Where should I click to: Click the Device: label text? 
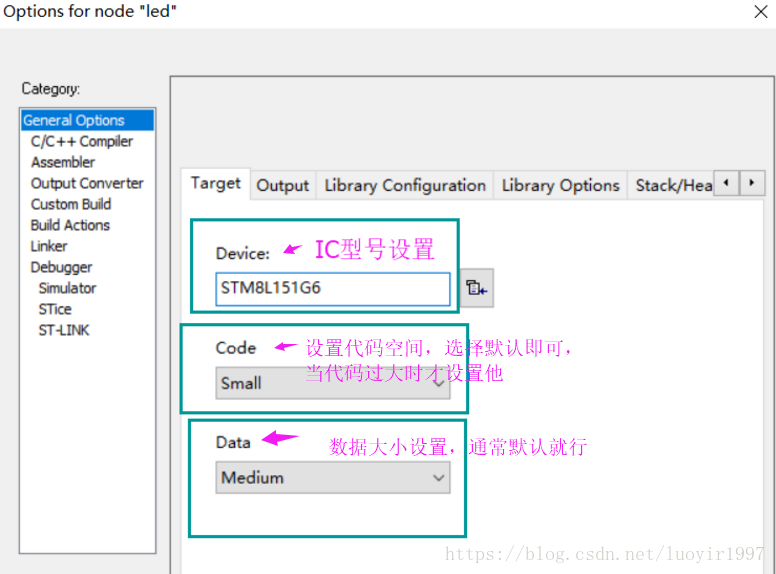[242, 254]
